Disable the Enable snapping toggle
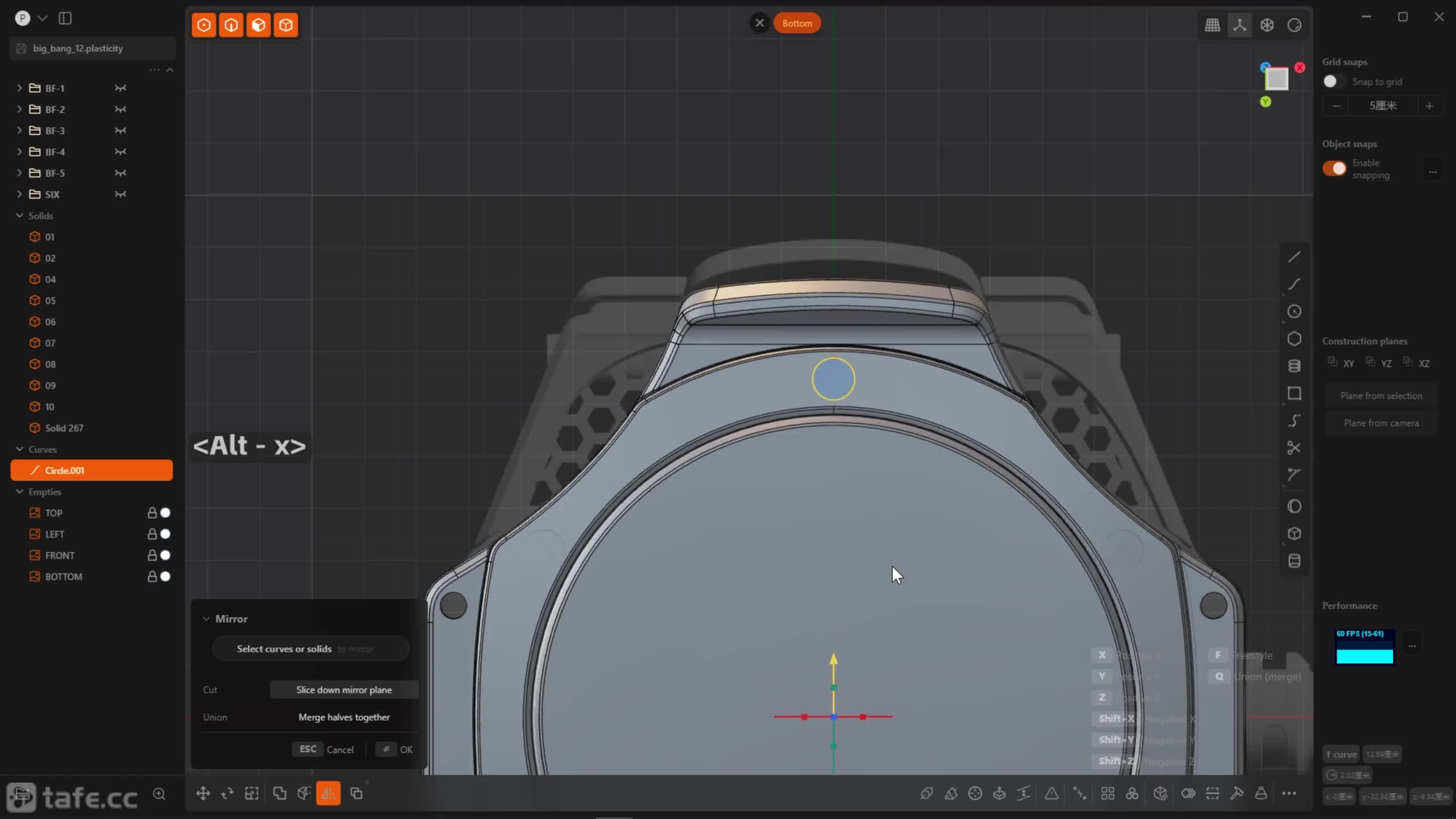The image size is (1456, 819). pos(1334,169)
